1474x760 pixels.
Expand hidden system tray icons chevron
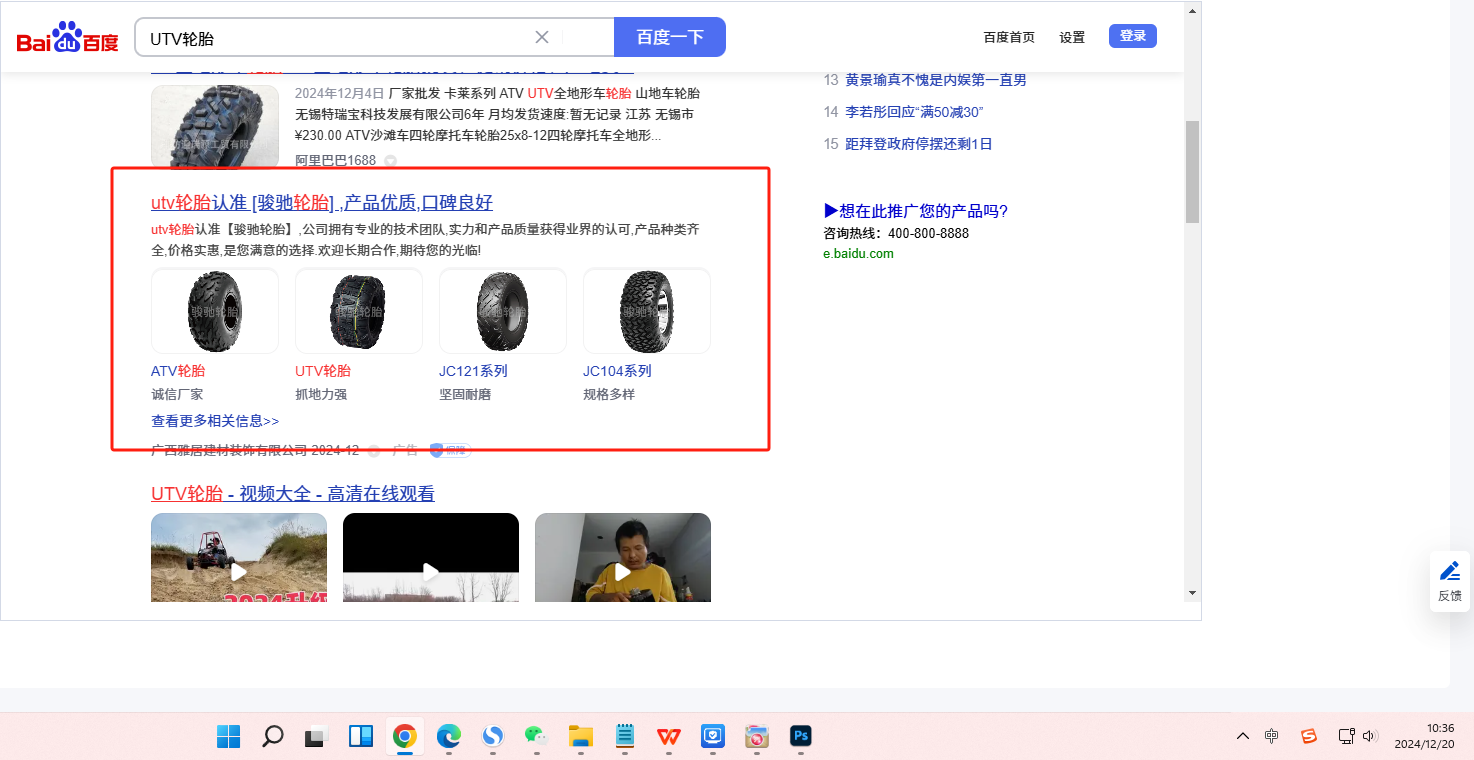tap(1242, 736)
